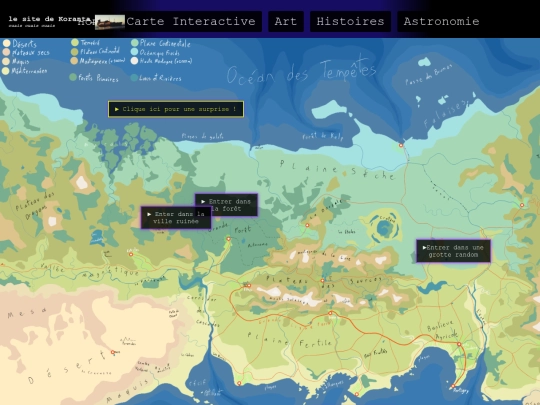Image resolution: width=540 pixels, height=405 pixels.
Task: Go to the Art page
Action: tap(286, 21)
